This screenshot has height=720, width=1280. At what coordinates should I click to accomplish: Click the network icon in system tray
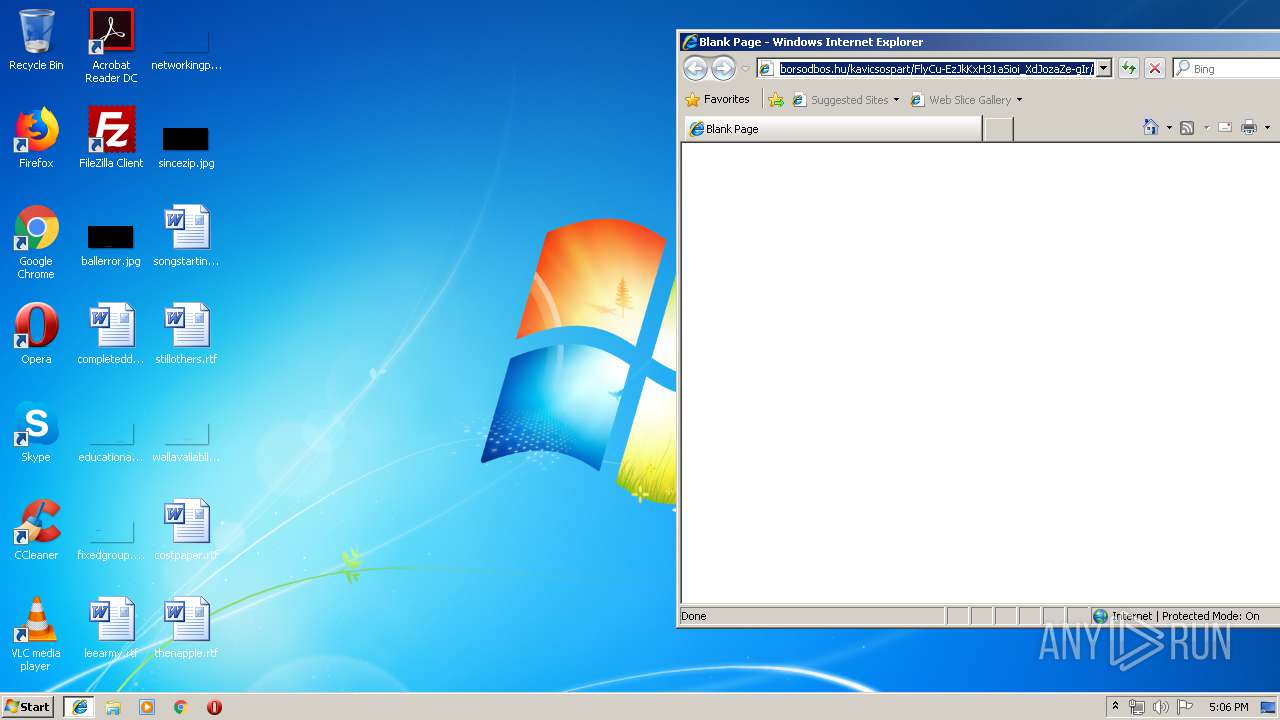1137,707
